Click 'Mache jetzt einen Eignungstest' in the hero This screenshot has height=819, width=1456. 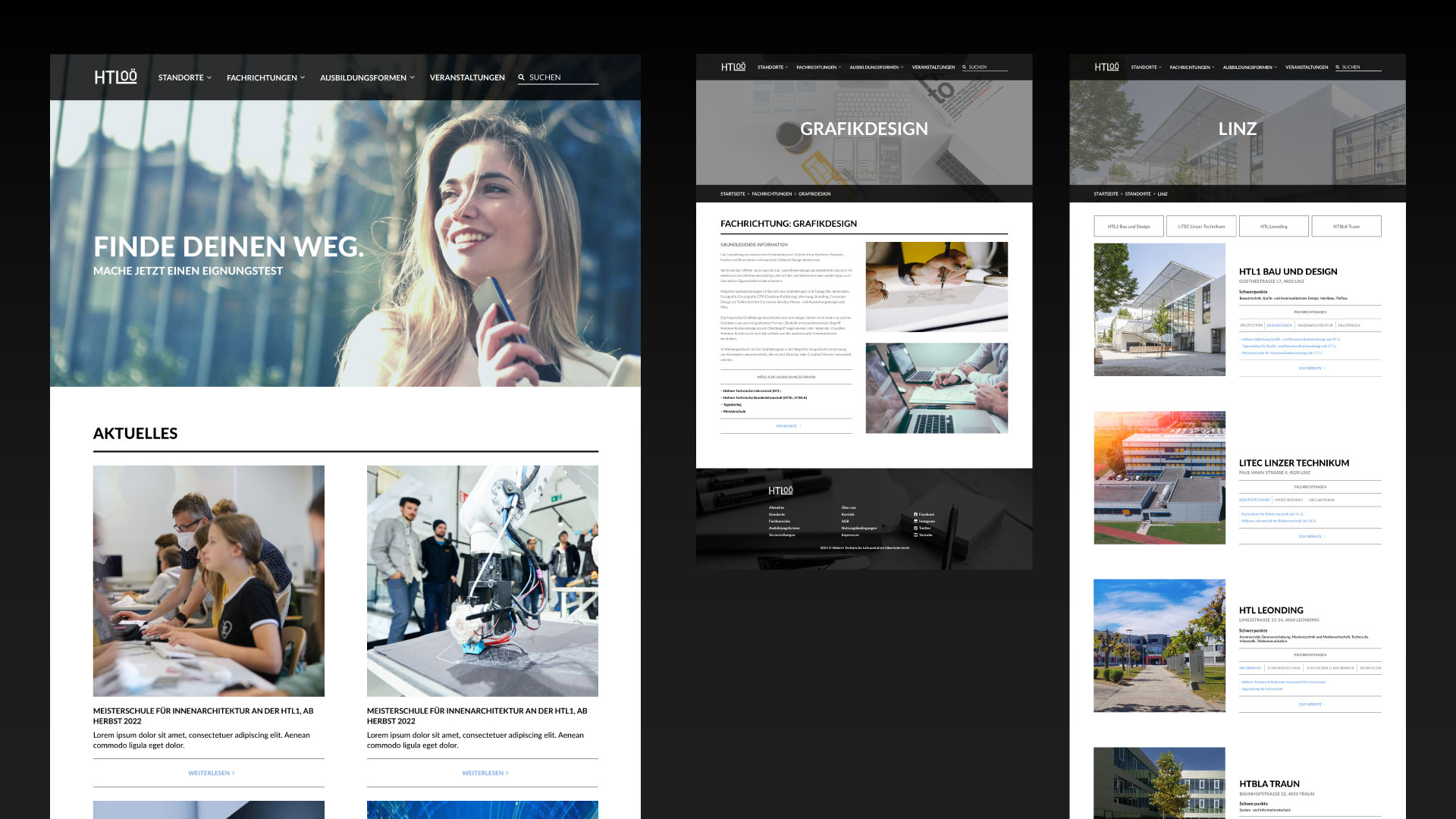188,271
